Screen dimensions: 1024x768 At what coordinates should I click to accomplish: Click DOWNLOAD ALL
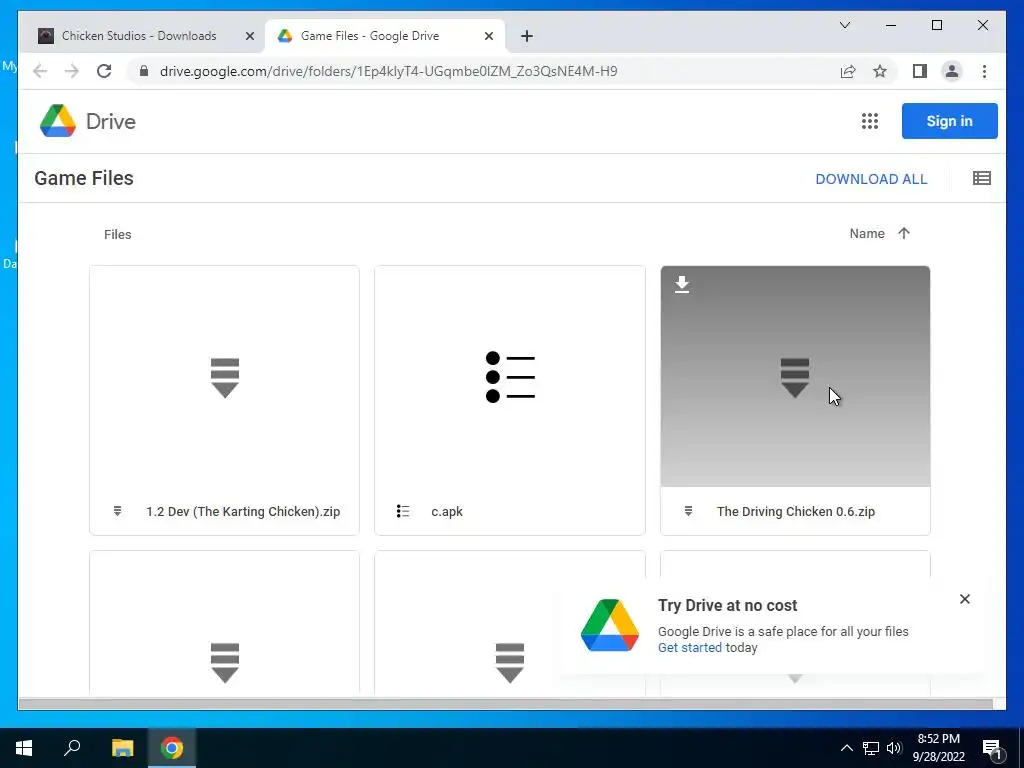871,179
